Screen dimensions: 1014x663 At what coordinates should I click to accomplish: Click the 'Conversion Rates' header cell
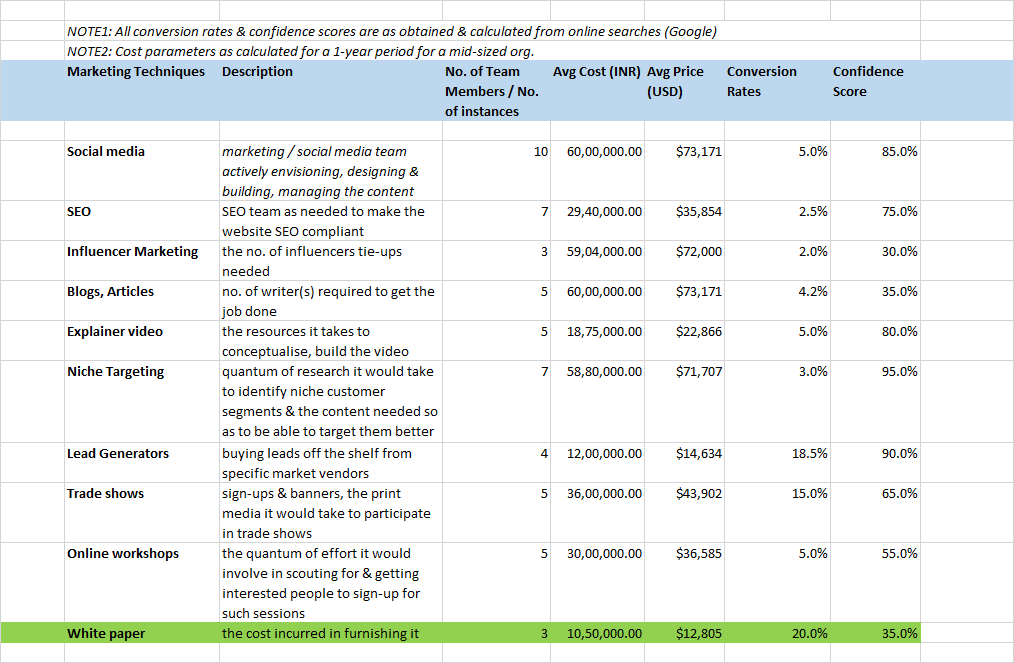click(761, 81)
